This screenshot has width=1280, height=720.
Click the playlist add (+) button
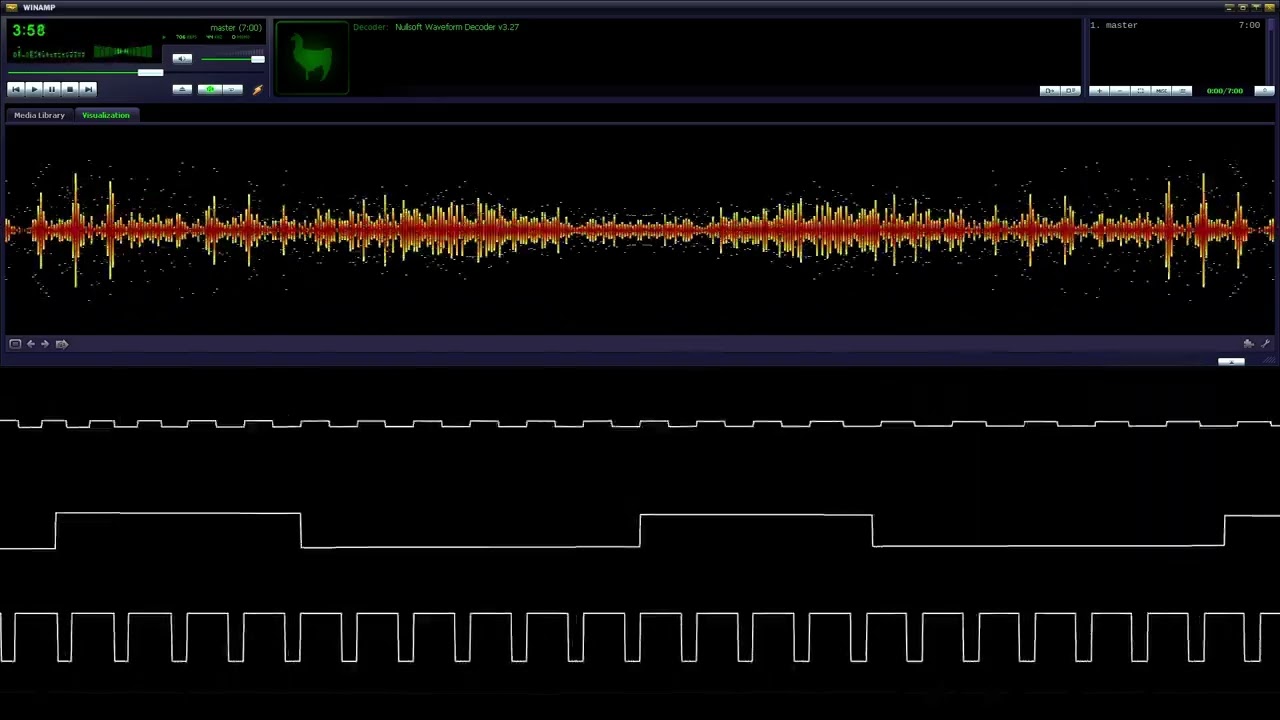(x=1099, y=91)
